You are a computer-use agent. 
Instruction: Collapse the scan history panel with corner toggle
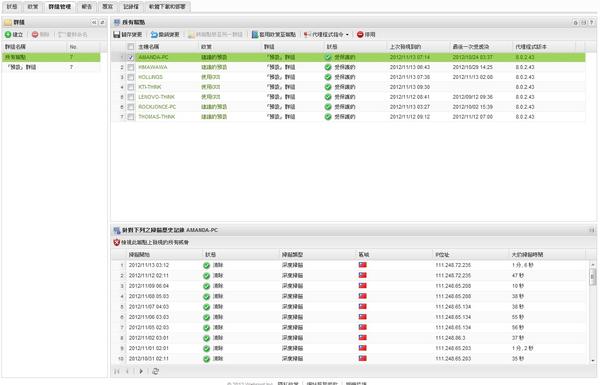(592, 230)
